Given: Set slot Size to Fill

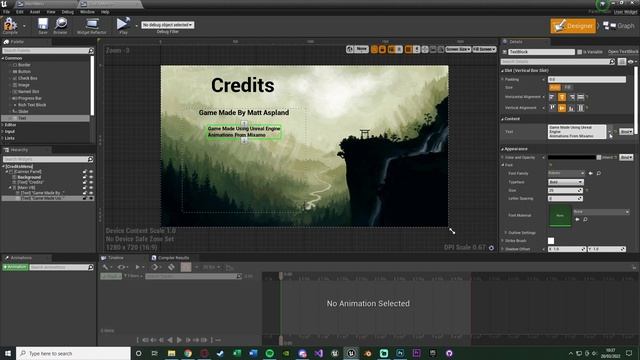Looking at the screenshot, I should pos(567,87).
